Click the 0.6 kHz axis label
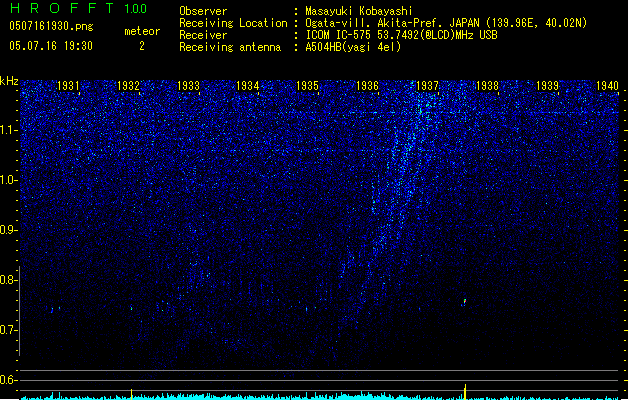Image resolution: width=629 pixels, height=400 pixels. click(8, 380)
